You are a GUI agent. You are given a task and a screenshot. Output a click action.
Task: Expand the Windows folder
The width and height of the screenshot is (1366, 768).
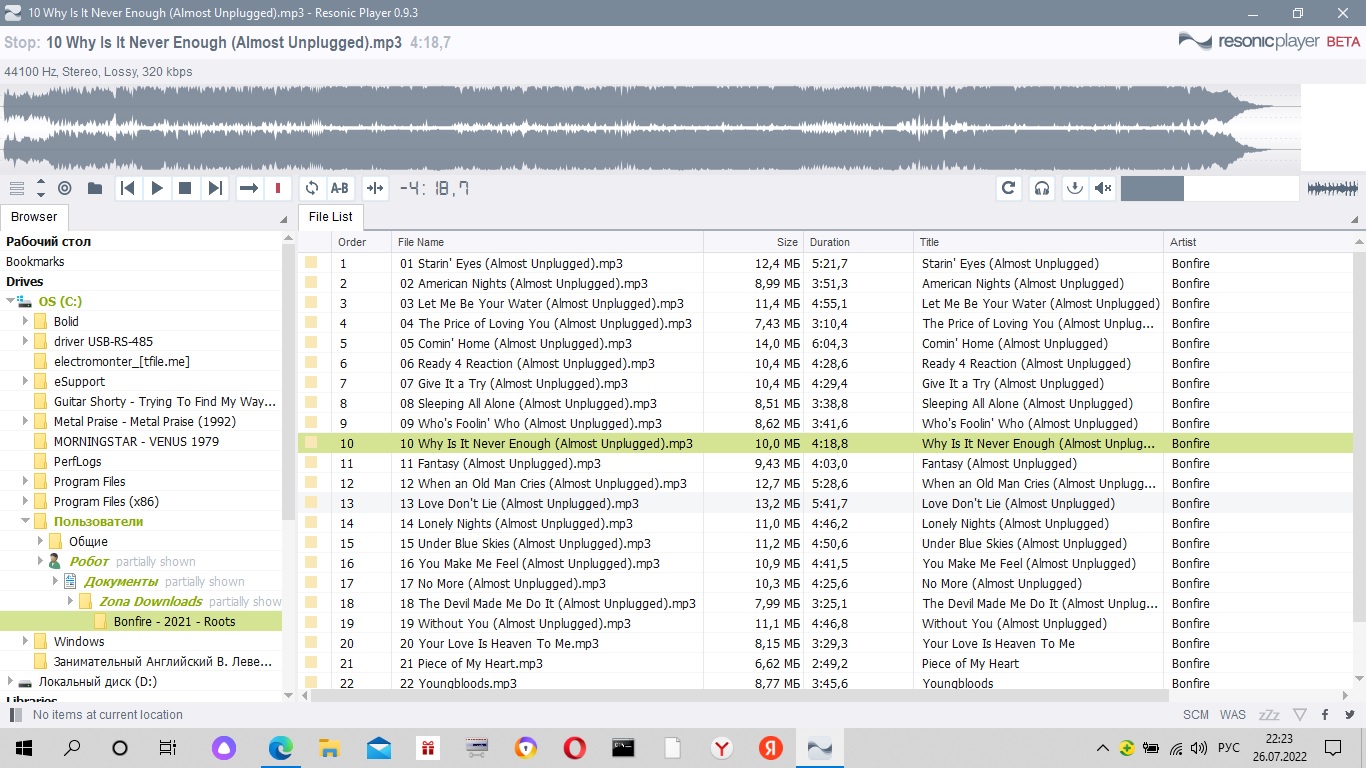(26, 641)
